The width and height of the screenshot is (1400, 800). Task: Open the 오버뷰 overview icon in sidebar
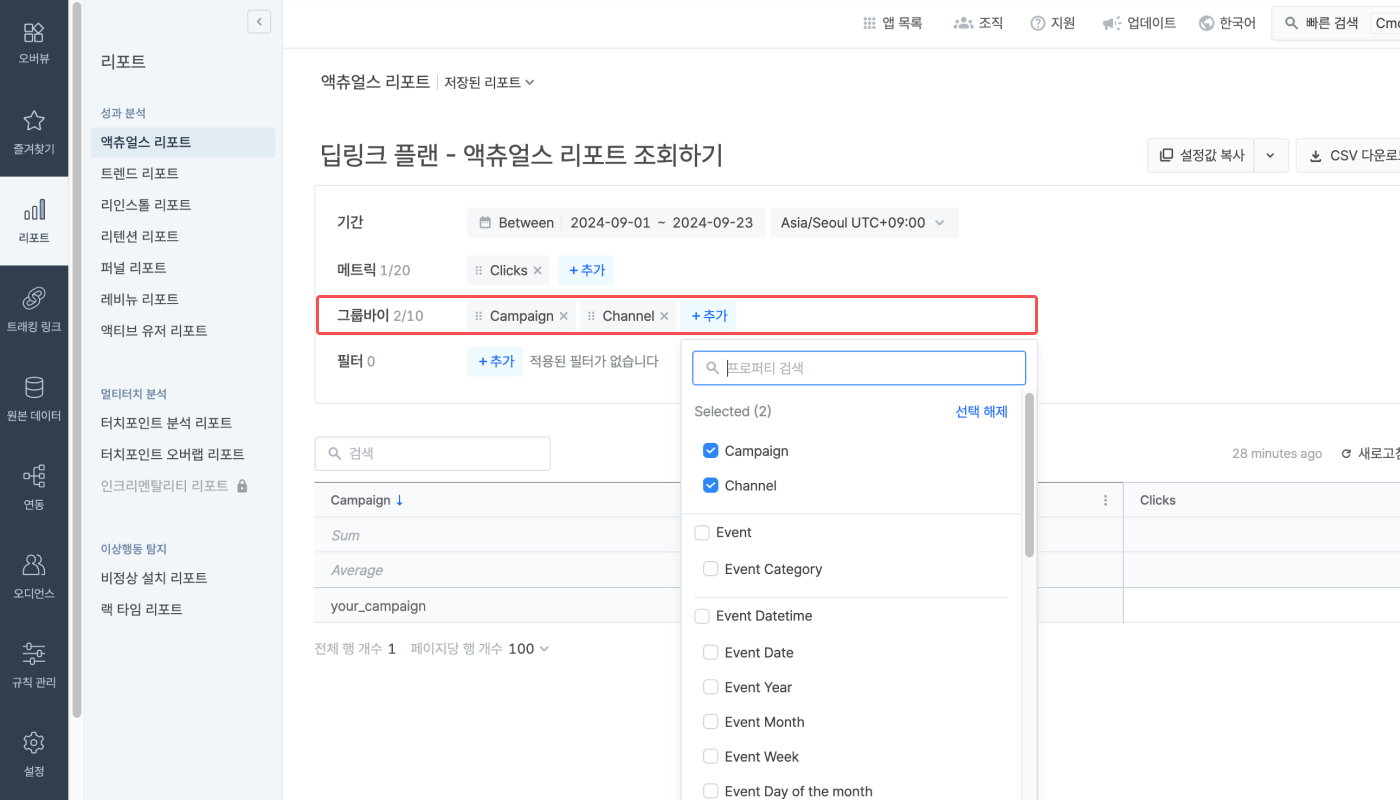[34, 33]
